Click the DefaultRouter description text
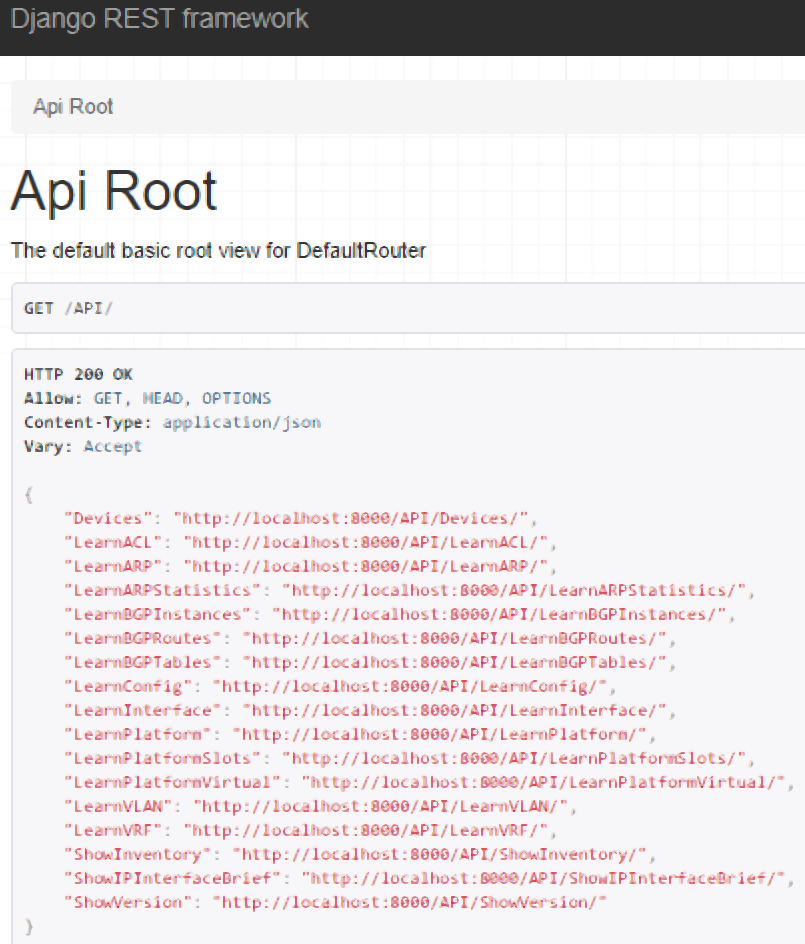The width and height of the screenshot is (805, 944). pyautogui.click(x=218, y=250)
